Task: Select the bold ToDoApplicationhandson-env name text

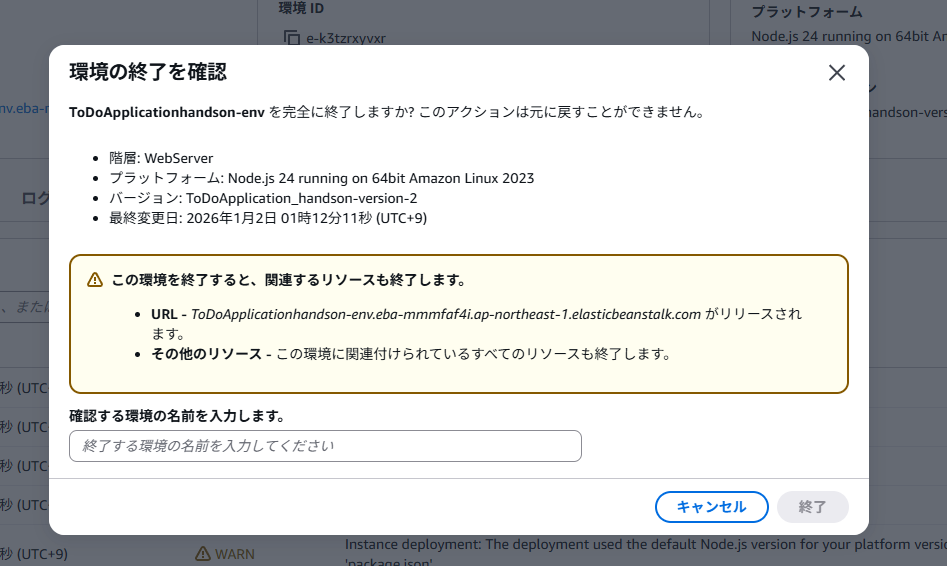Action: (167, 112)
